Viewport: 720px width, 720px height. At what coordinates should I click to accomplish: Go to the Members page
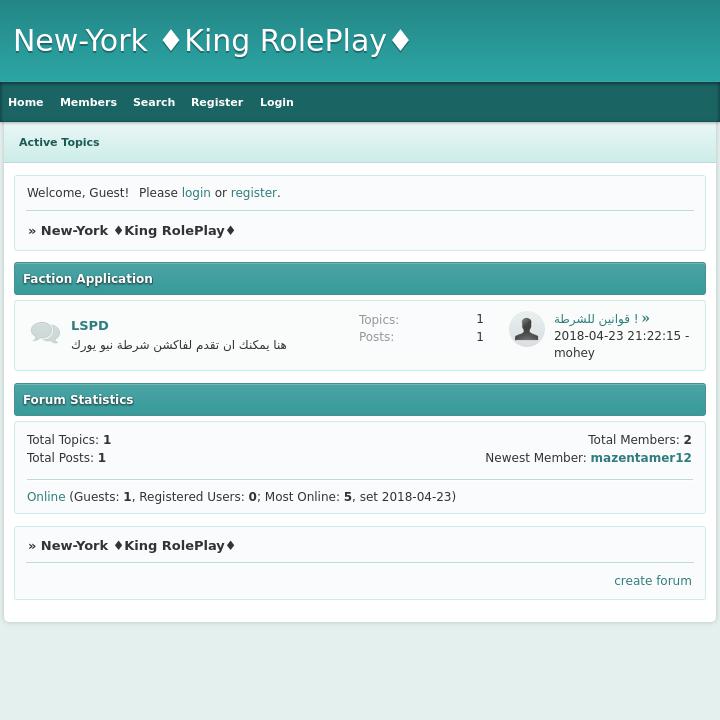[x=88, y=102]
